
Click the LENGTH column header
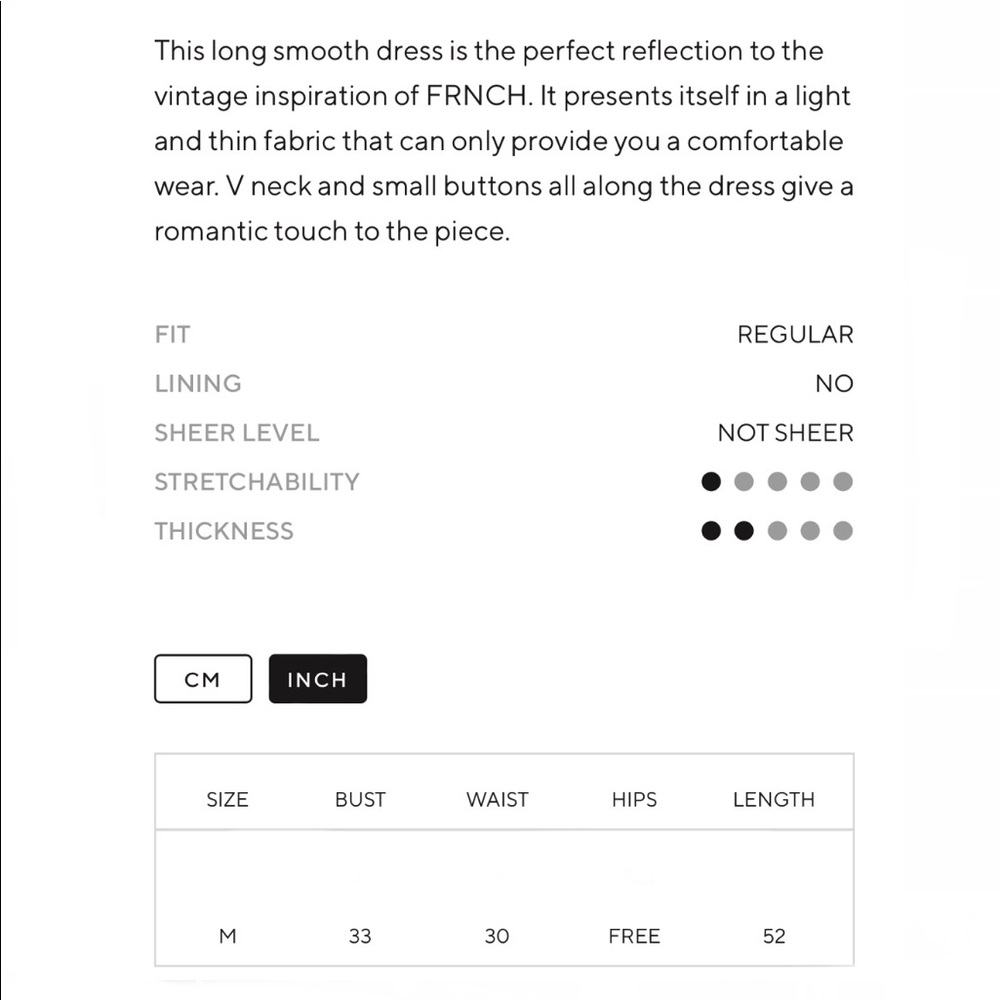[774, 799]
